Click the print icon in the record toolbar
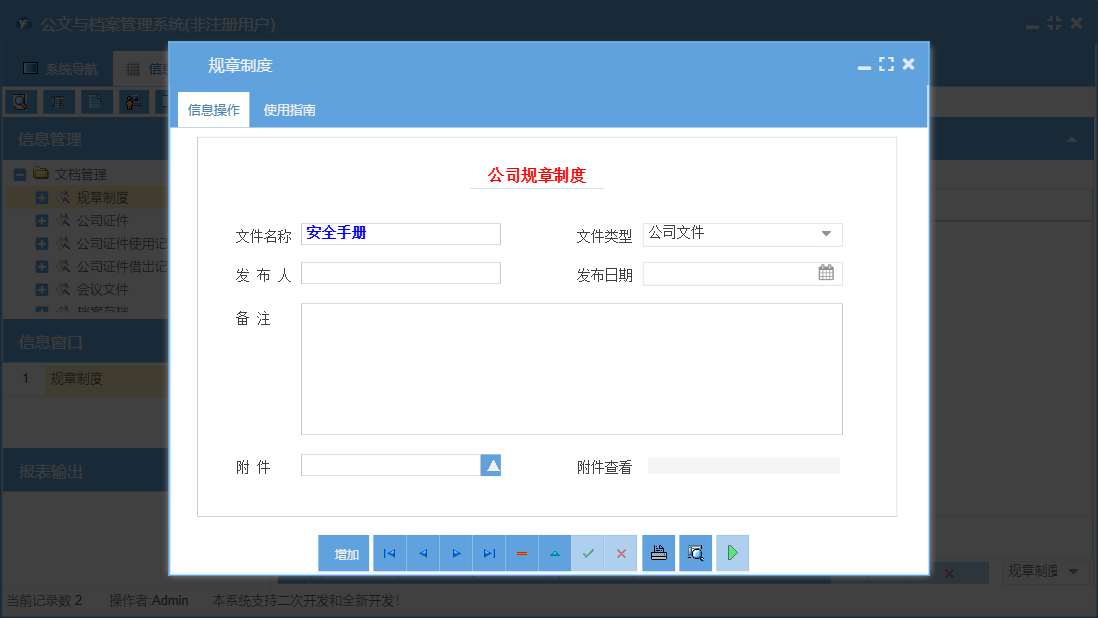 click(x=658, y=552)
